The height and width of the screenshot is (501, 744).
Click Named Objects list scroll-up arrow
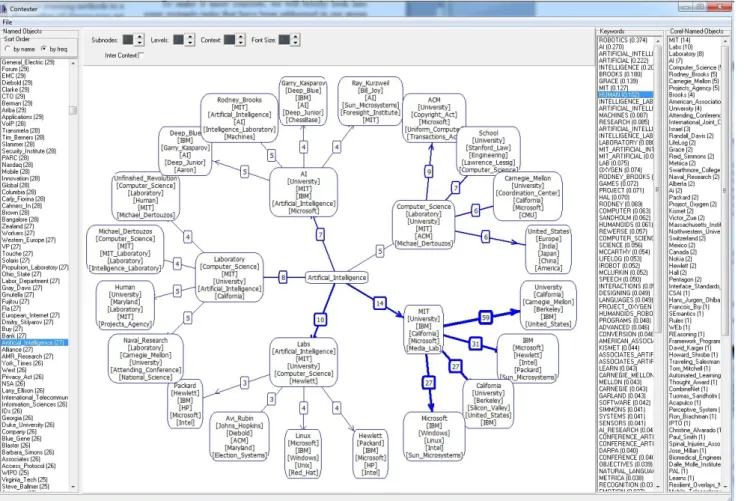[73, 63]
